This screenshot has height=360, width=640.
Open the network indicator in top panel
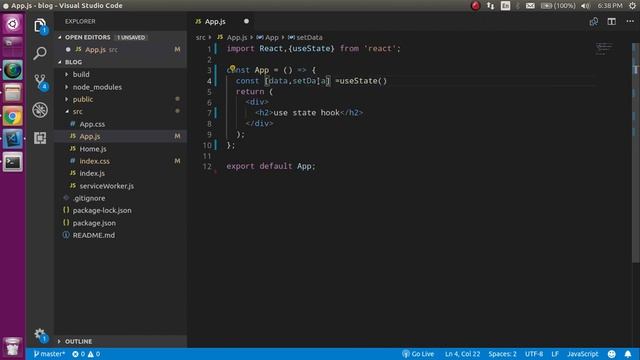click(x=491, y=6)
